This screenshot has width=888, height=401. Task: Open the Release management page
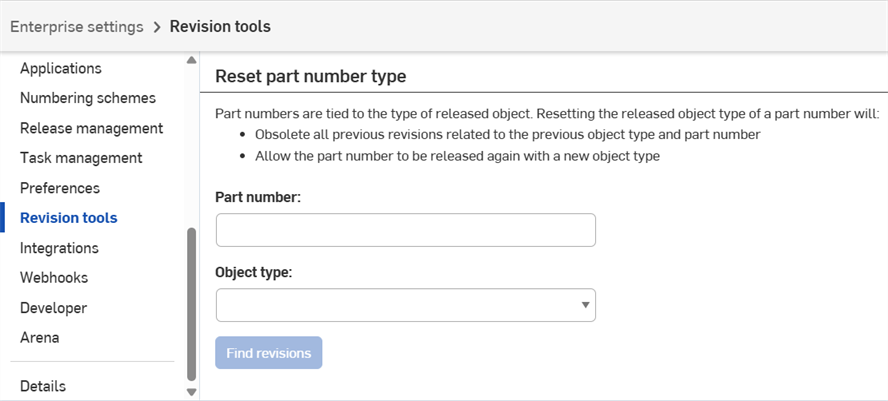(91, 128)
